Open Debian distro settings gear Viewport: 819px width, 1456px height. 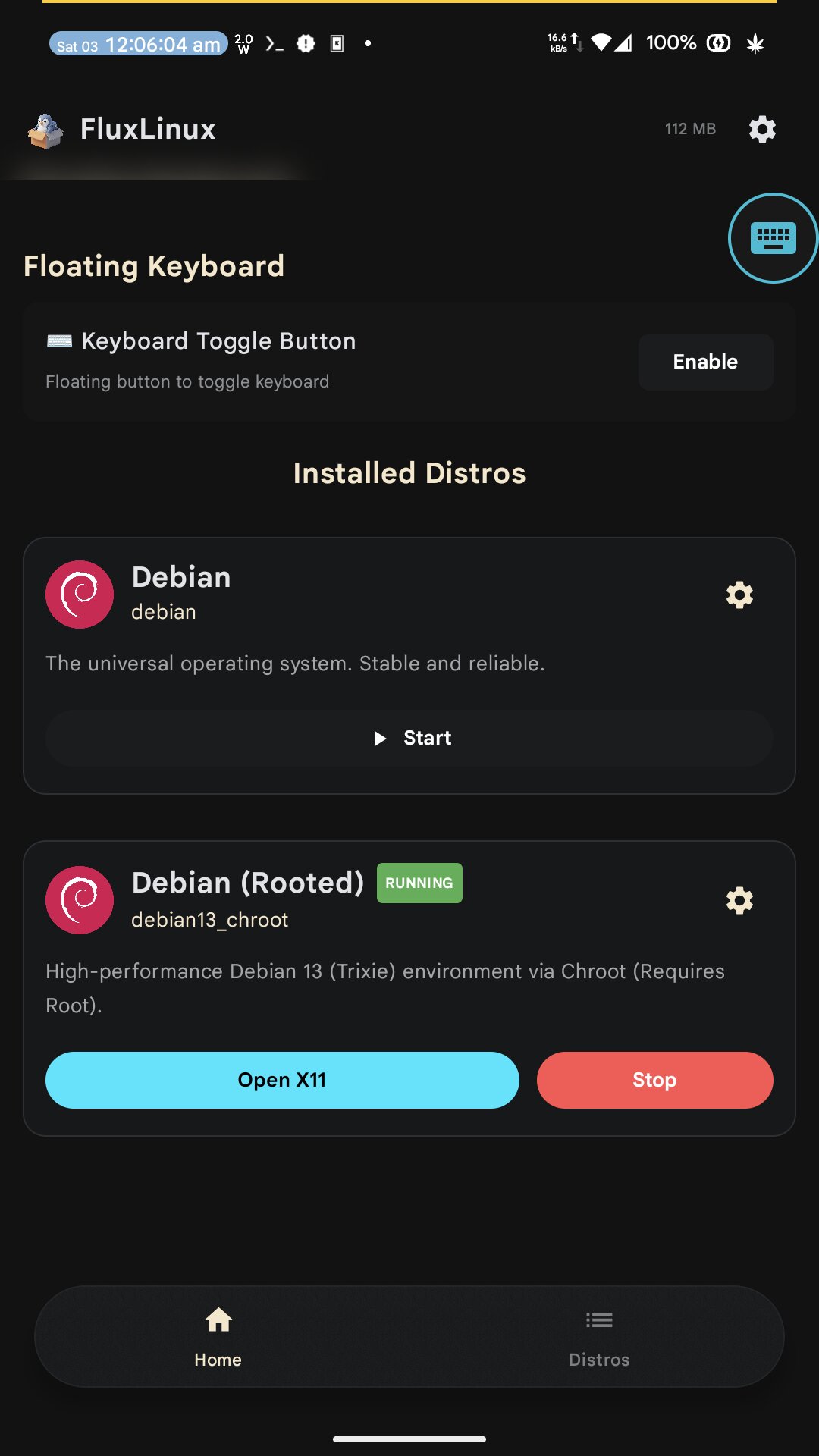coord(739,595)
